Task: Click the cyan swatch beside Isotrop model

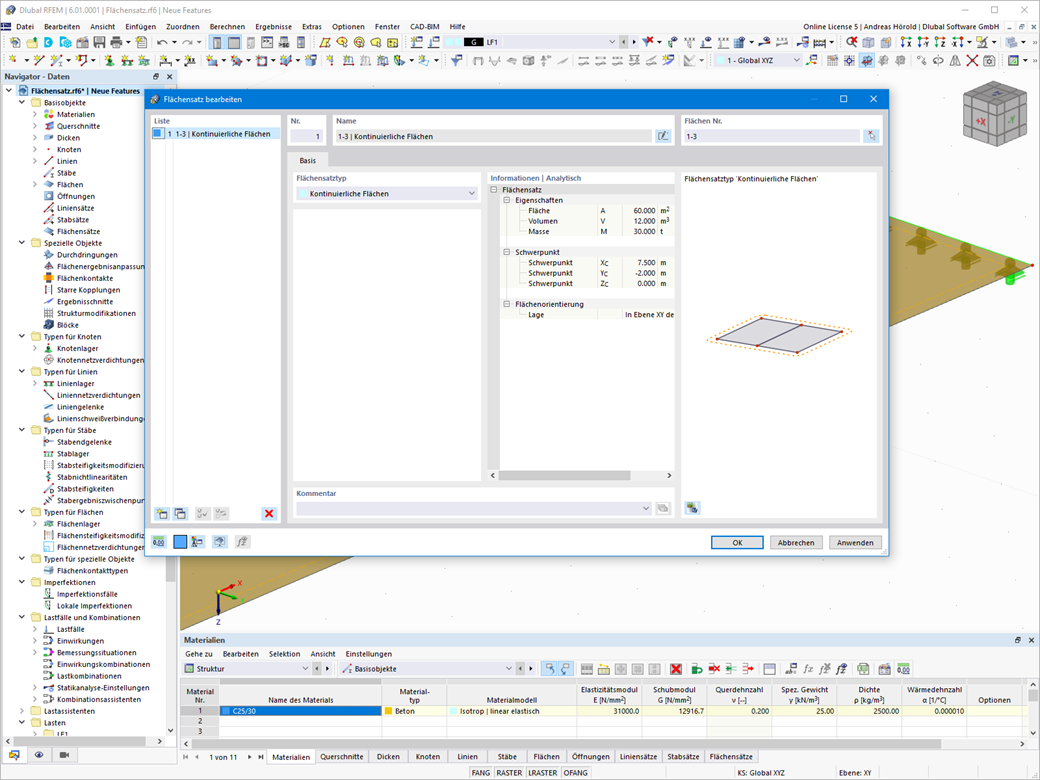Action: pos(454,711)
